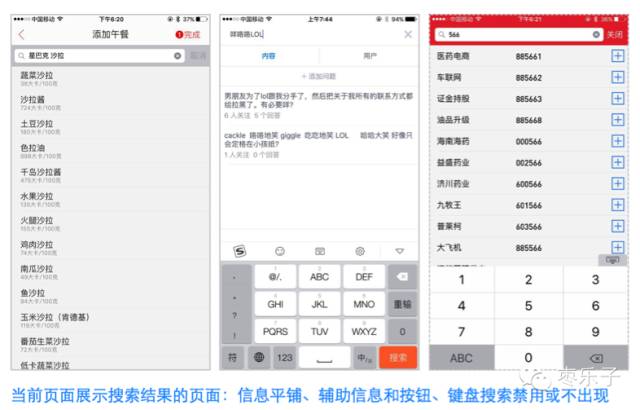Select 千岛沙拉酱 food item

110,175
